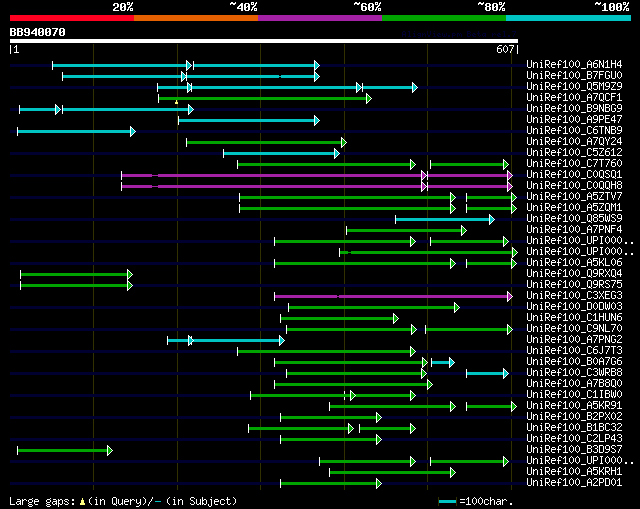
Task: Select the UniRef100_A7QY24 label
Action: coord(574,141)
